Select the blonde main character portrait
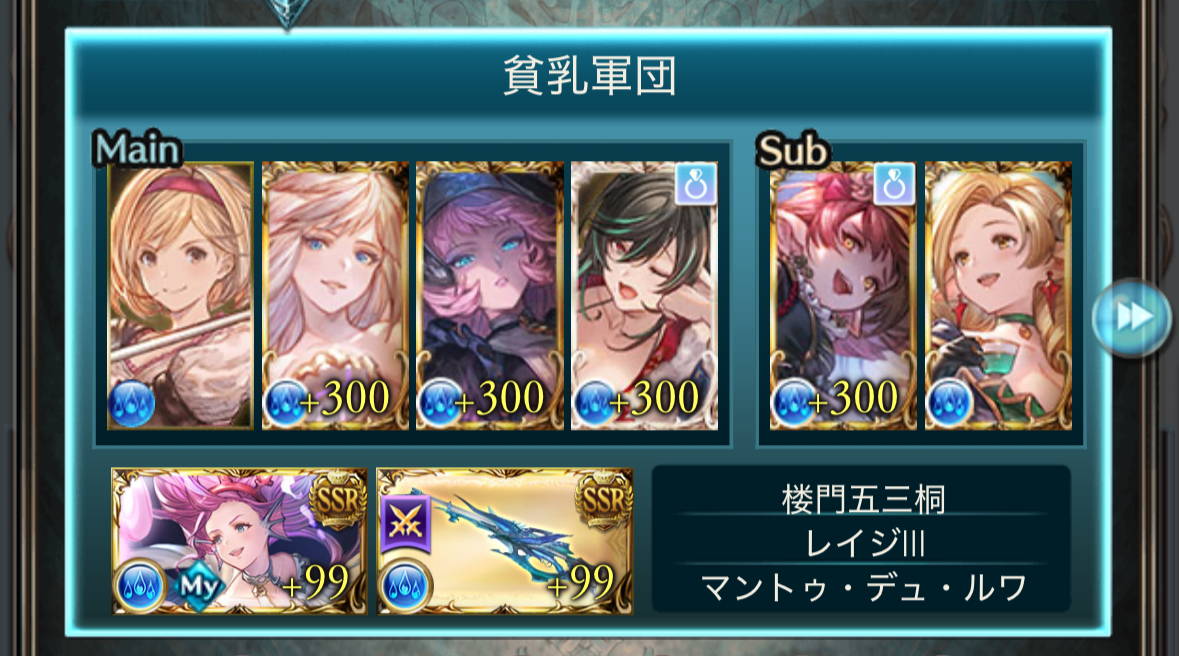This screenshot has height=656, width=1179. [x=180, y=296]
